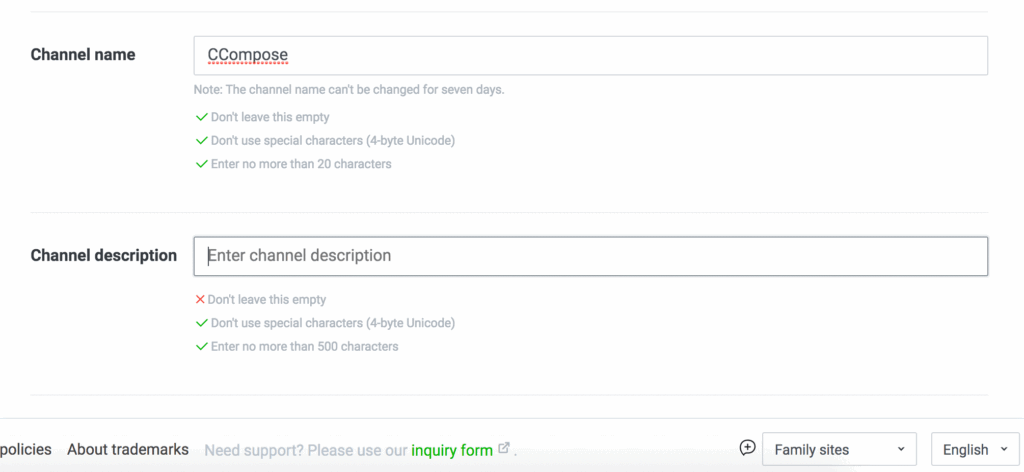The image size is (1024, 472).
Task: Click the red X beside "Don't leave this empty"
Action: point(200,299)
